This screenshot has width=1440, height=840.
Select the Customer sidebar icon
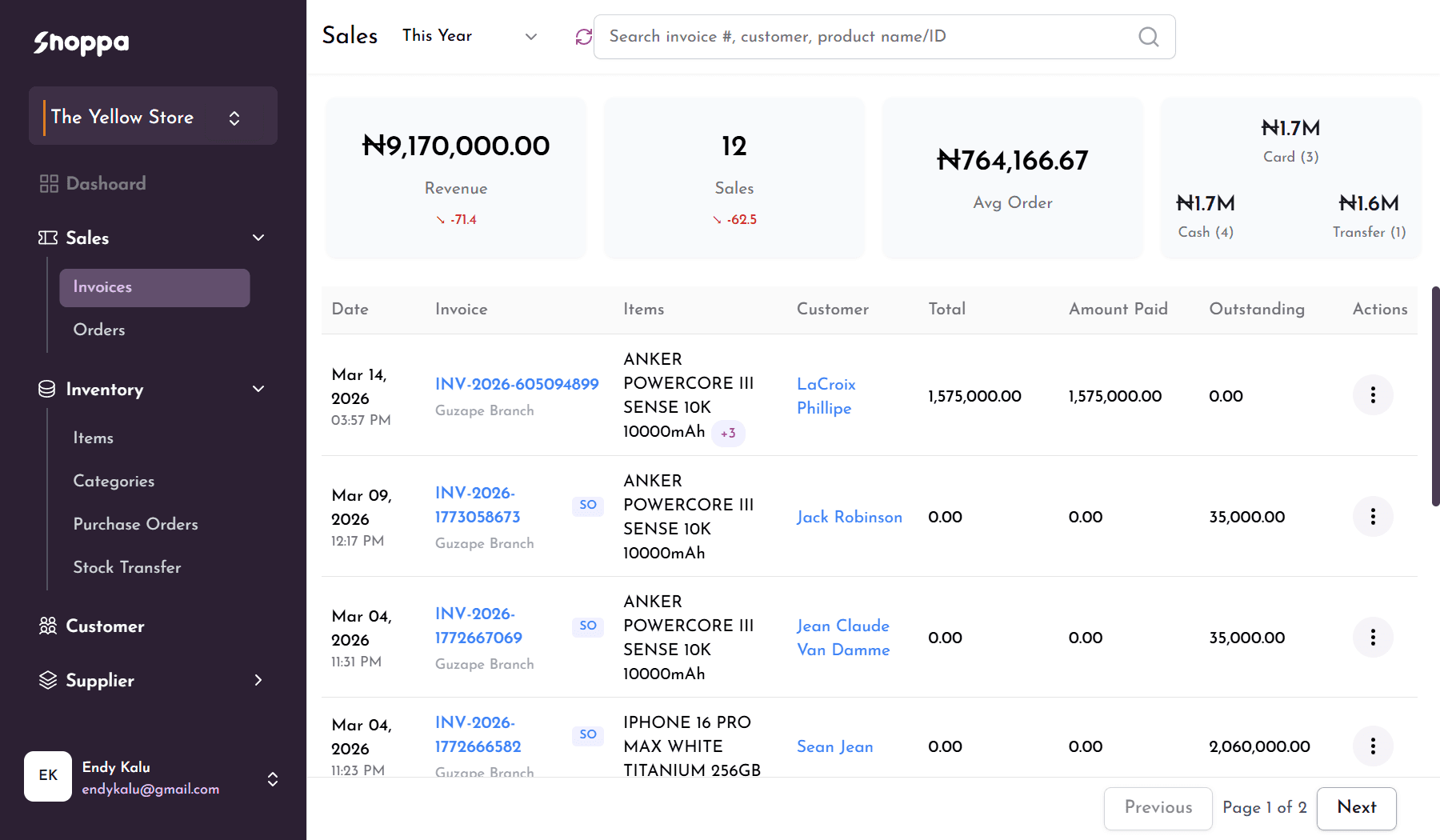click(47, 626)
